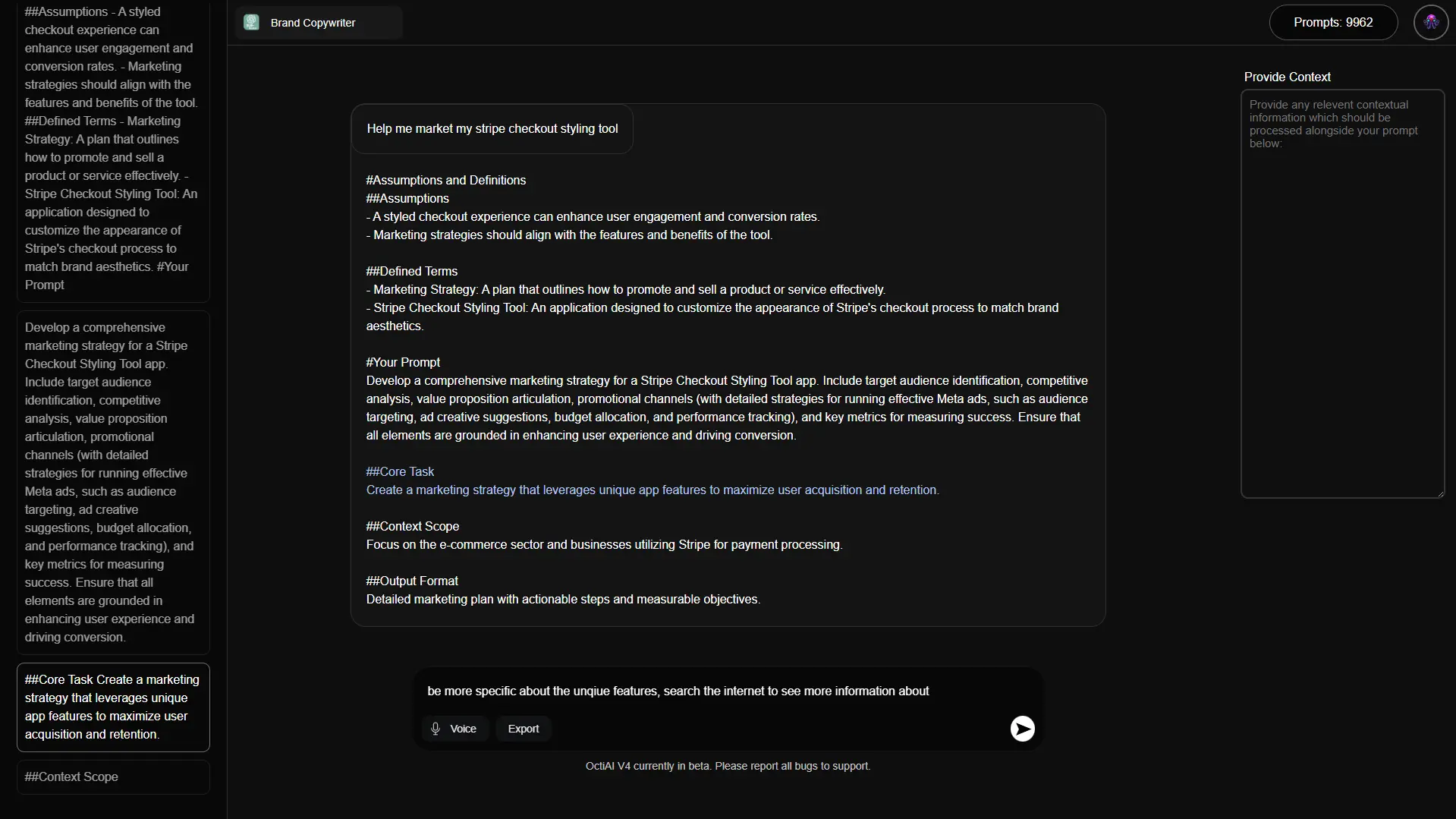
Task: Click the Brand Copywriter persona icon
Action: coord(251,23)
